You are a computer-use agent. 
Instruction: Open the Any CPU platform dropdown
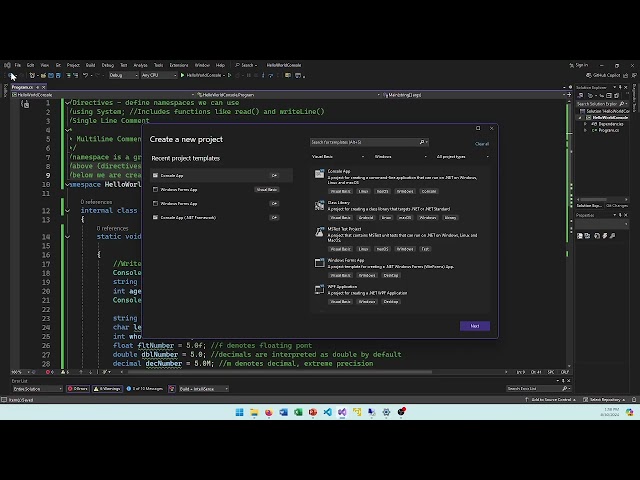coord(159,75)
